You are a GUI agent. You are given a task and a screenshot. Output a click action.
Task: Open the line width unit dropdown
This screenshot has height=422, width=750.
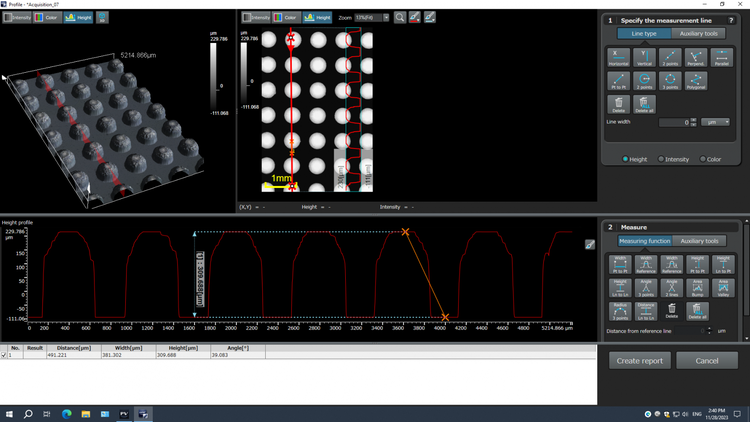pos(714,122)
